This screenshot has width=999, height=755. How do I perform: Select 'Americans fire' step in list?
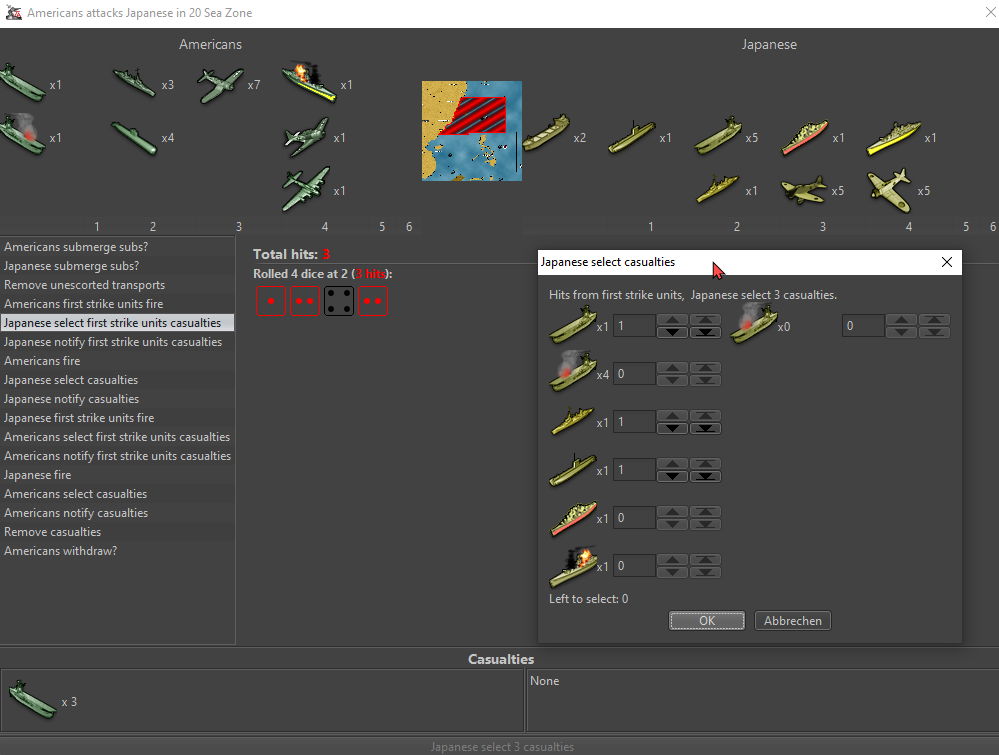pos(42,361)
